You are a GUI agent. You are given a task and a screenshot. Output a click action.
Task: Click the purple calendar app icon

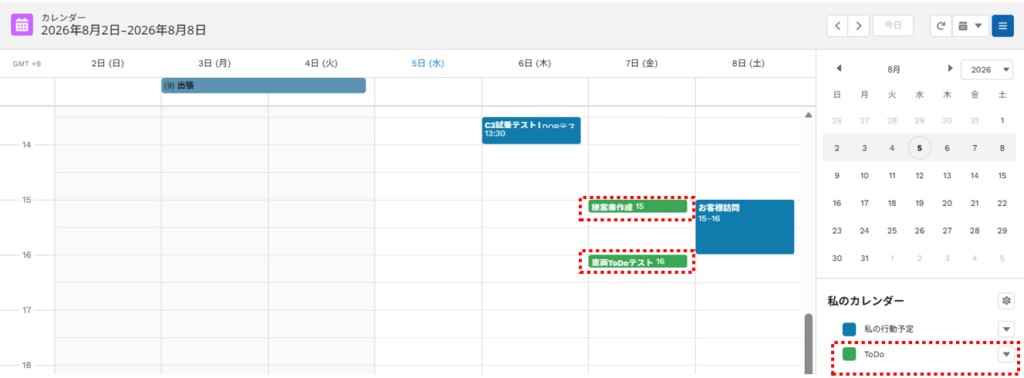[22, 25]
